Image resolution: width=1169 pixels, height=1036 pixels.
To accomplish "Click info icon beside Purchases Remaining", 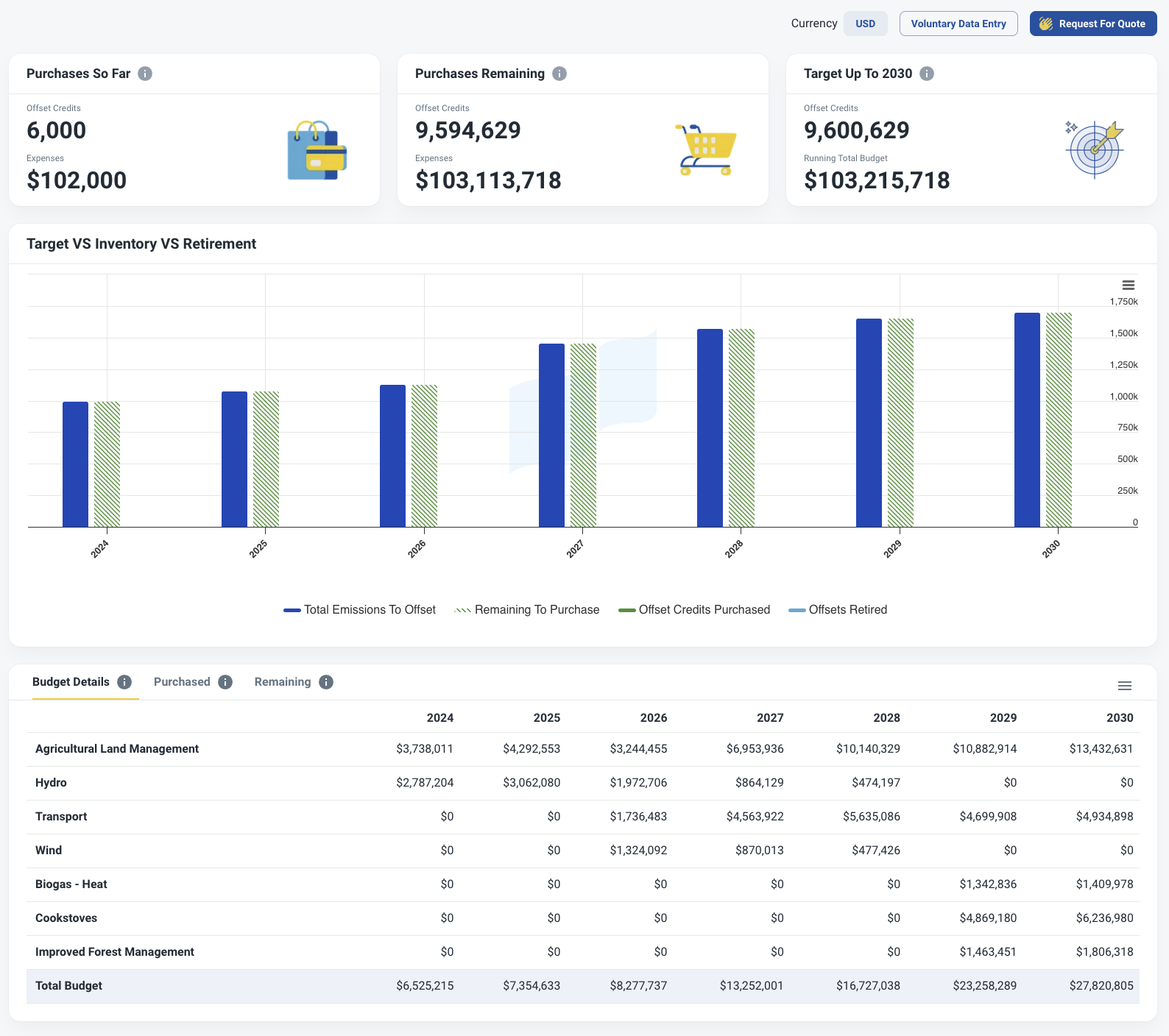I will pyautogui.click(x=559, y=74).
